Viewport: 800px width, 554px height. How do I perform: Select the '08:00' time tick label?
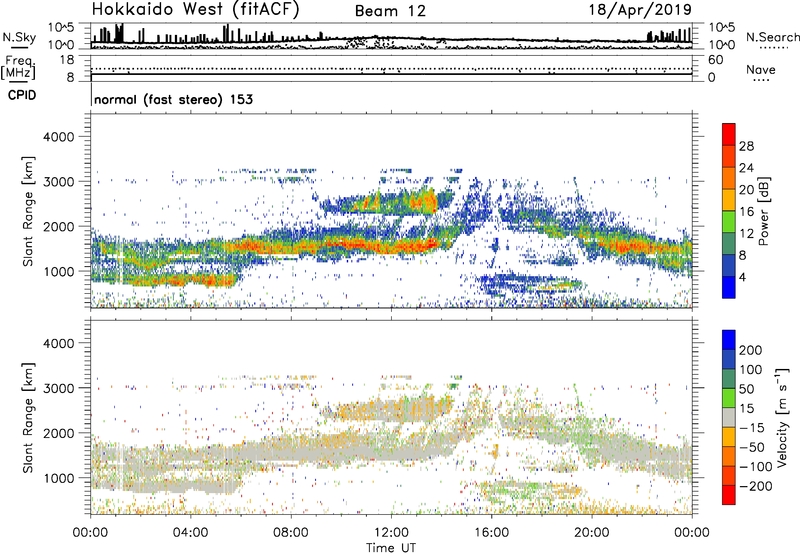(291, 533)
